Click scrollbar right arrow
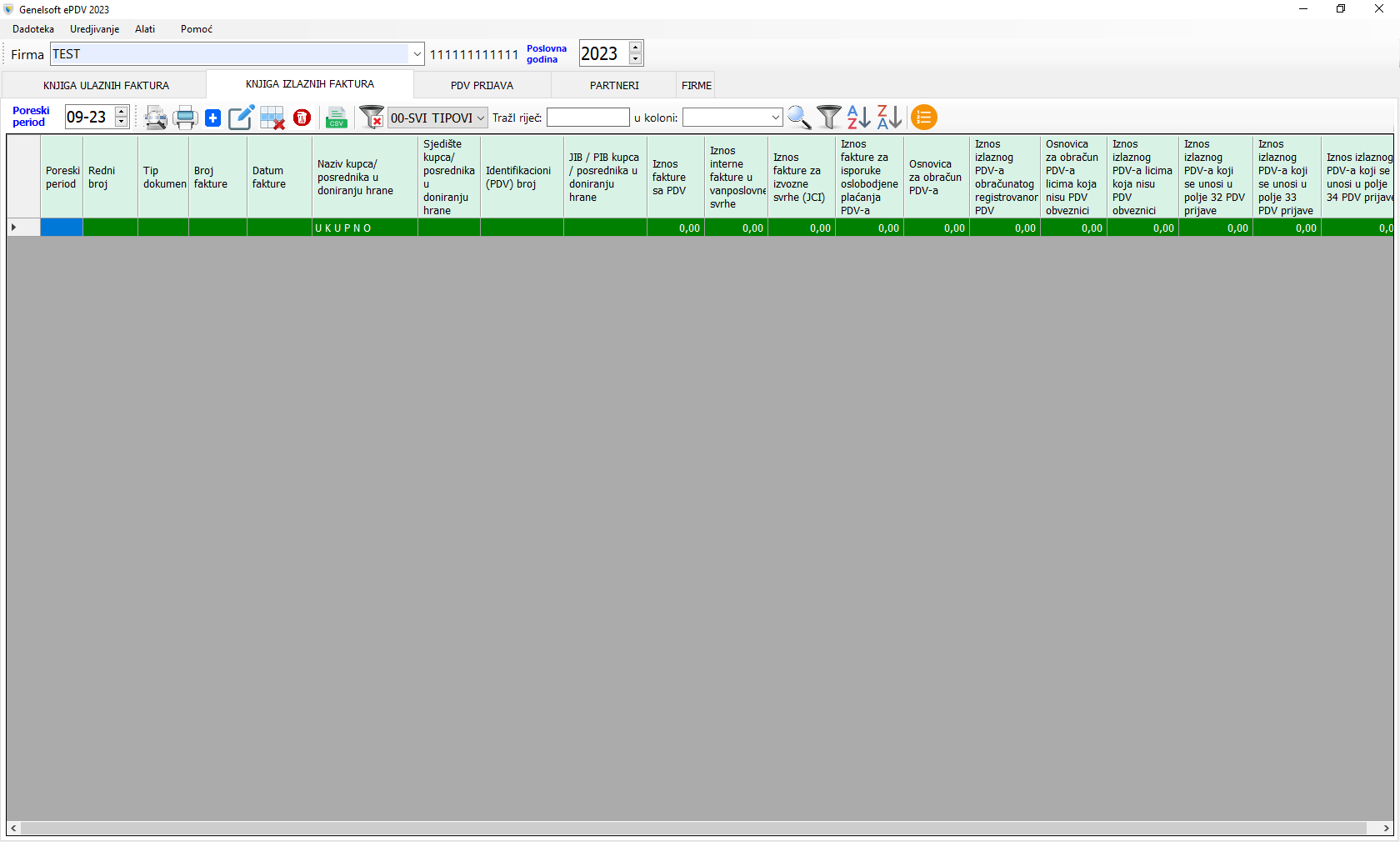The height and width of the screenshot is (842, 1400). (x=1387, y=828)
